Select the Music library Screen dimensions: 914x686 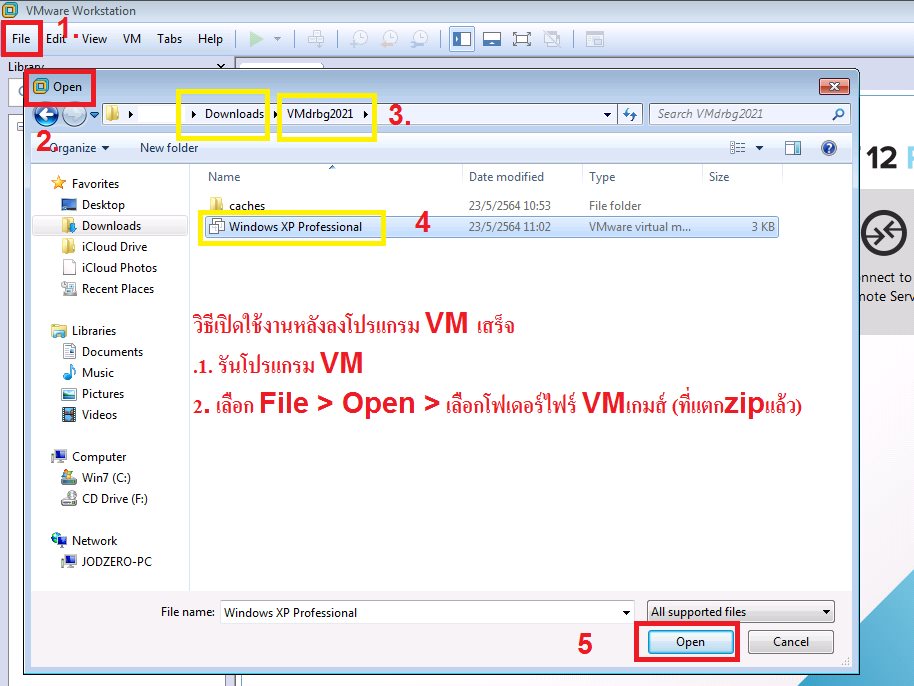[x=97, y=372]
